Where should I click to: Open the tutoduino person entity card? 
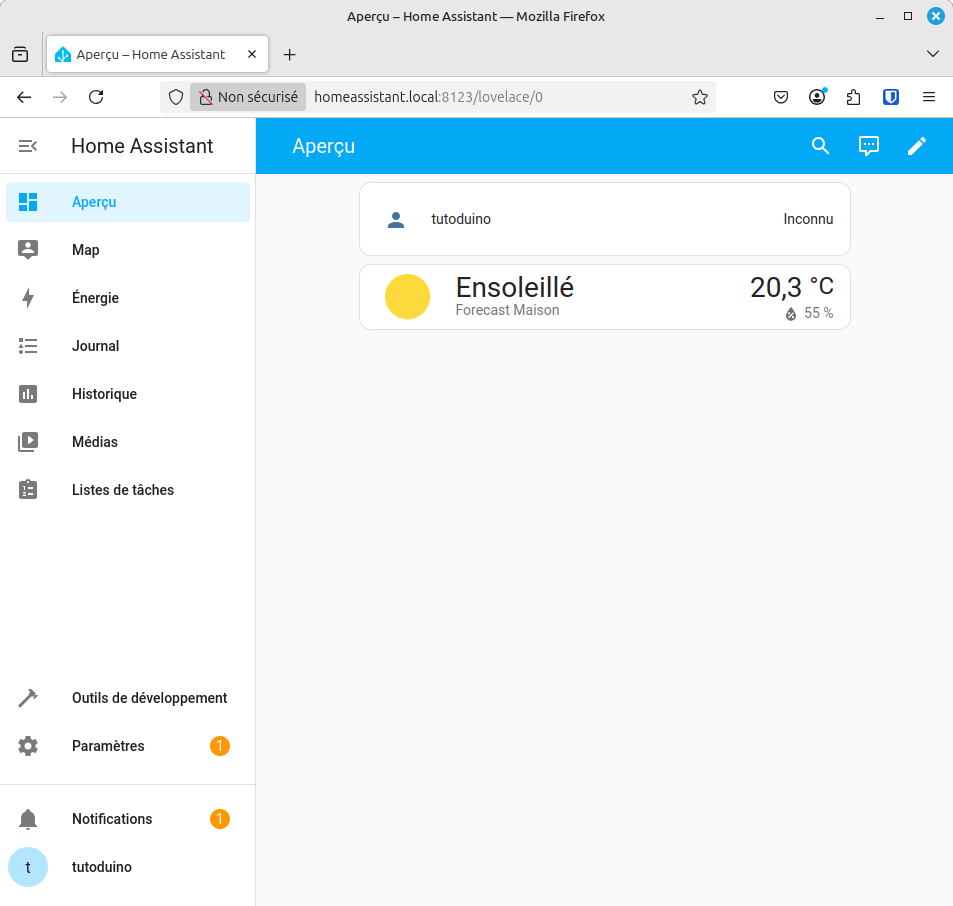(605, 219)
